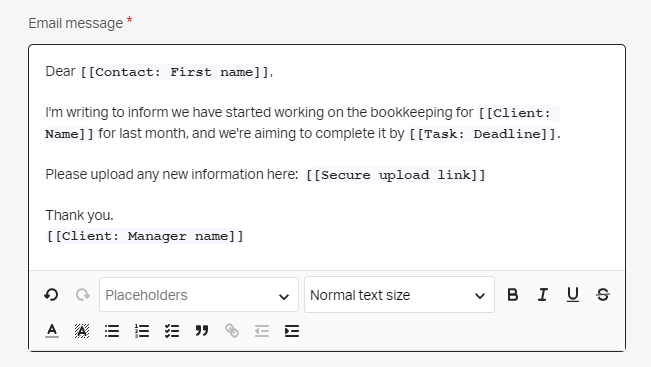This screenshot has height=367, width=651.
Task: Click the 'Please upload any new information here' text
Action: coord(171,174)
